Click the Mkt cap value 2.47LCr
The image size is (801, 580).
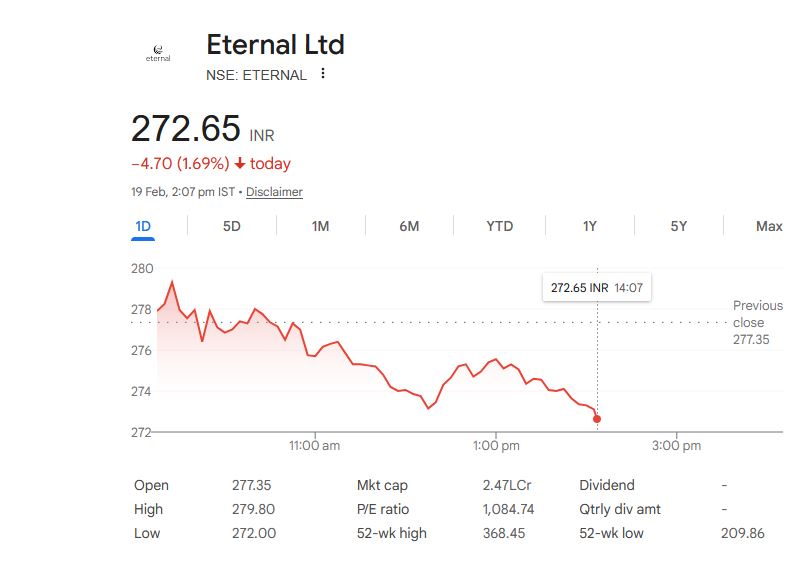[x=506, y=485]
